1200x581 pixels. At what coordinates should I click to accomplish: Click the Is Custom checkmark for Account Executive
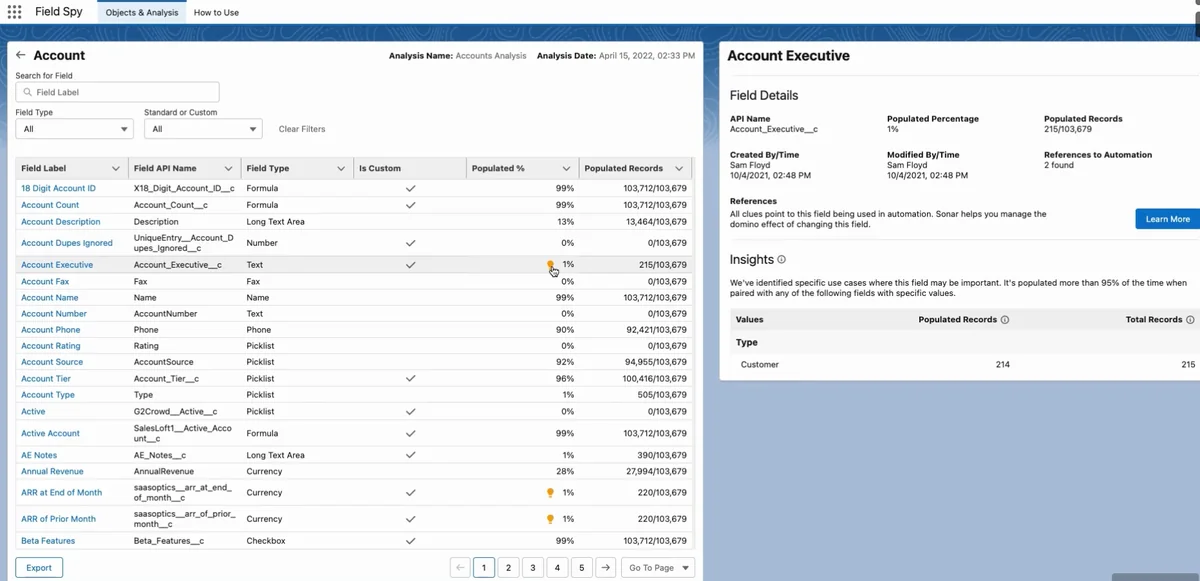(x=410, y=265)
